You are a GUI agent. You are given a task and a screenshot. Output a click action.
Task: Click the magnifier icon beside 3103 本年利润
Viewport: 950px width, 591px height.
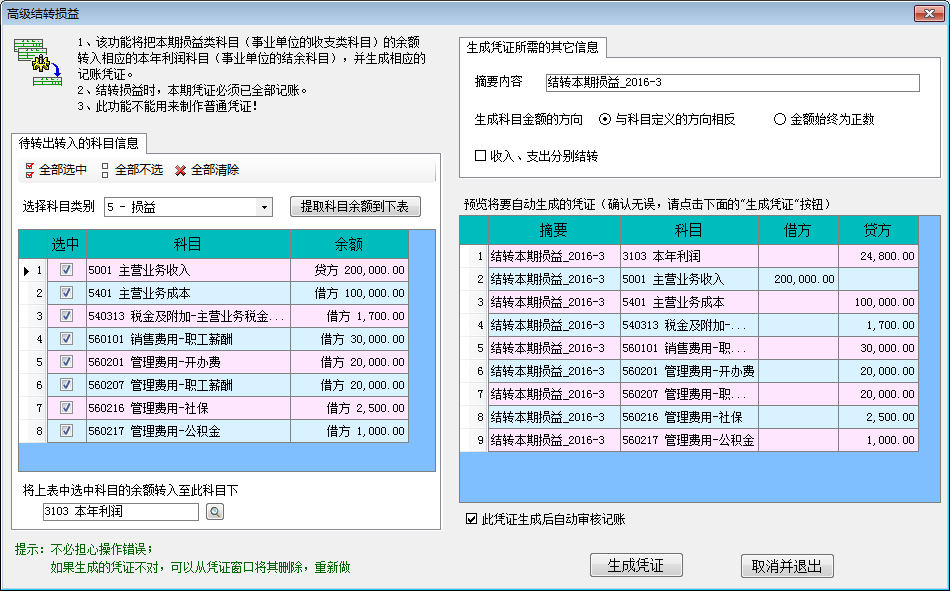coord(214,512)
